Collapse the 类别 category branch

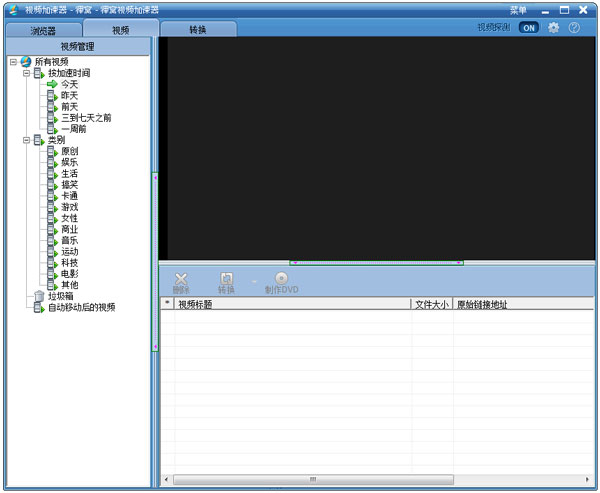point(26,140)
